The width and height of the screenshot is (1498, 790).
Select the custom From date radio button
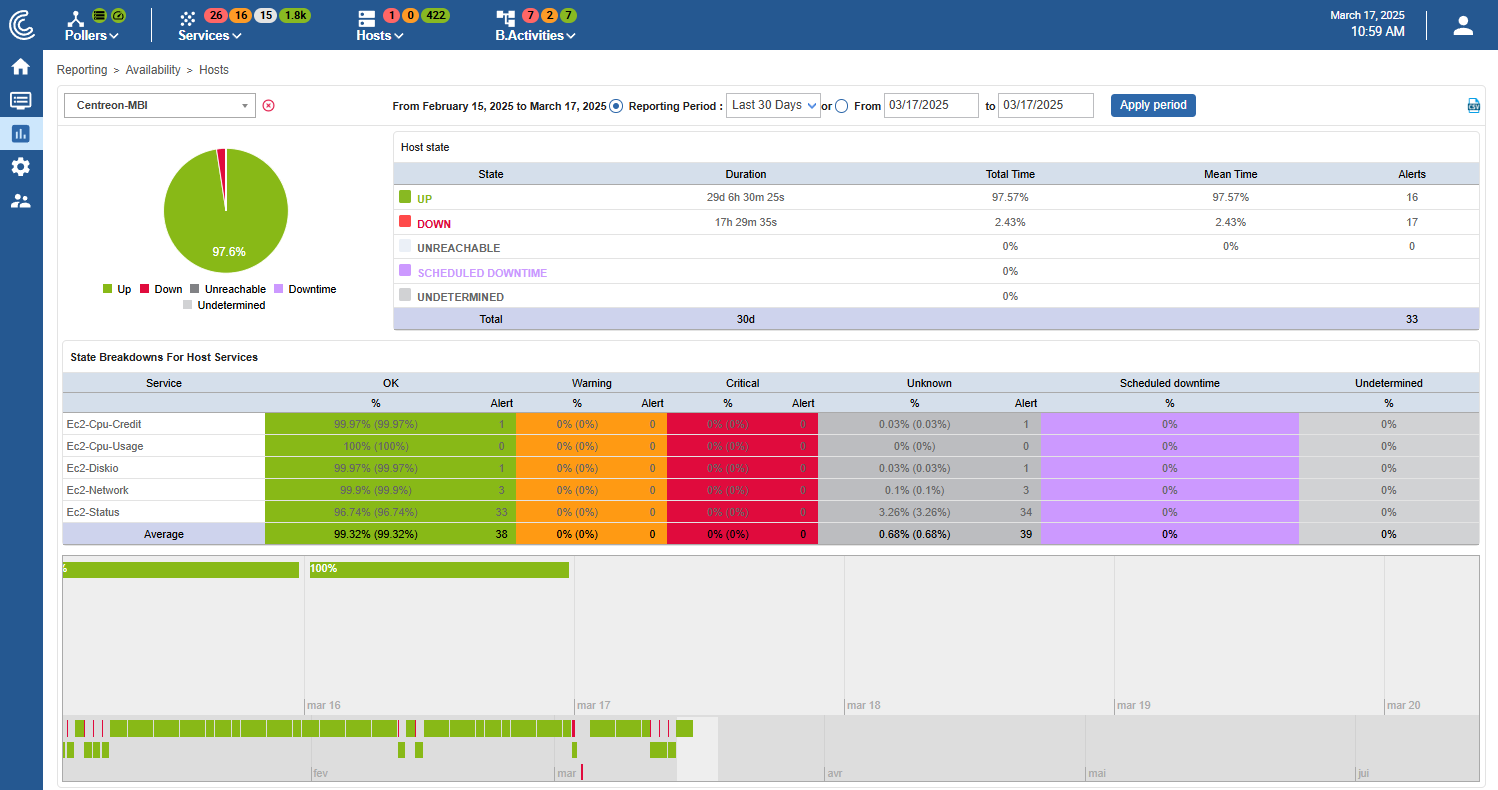tap(841, 106)
